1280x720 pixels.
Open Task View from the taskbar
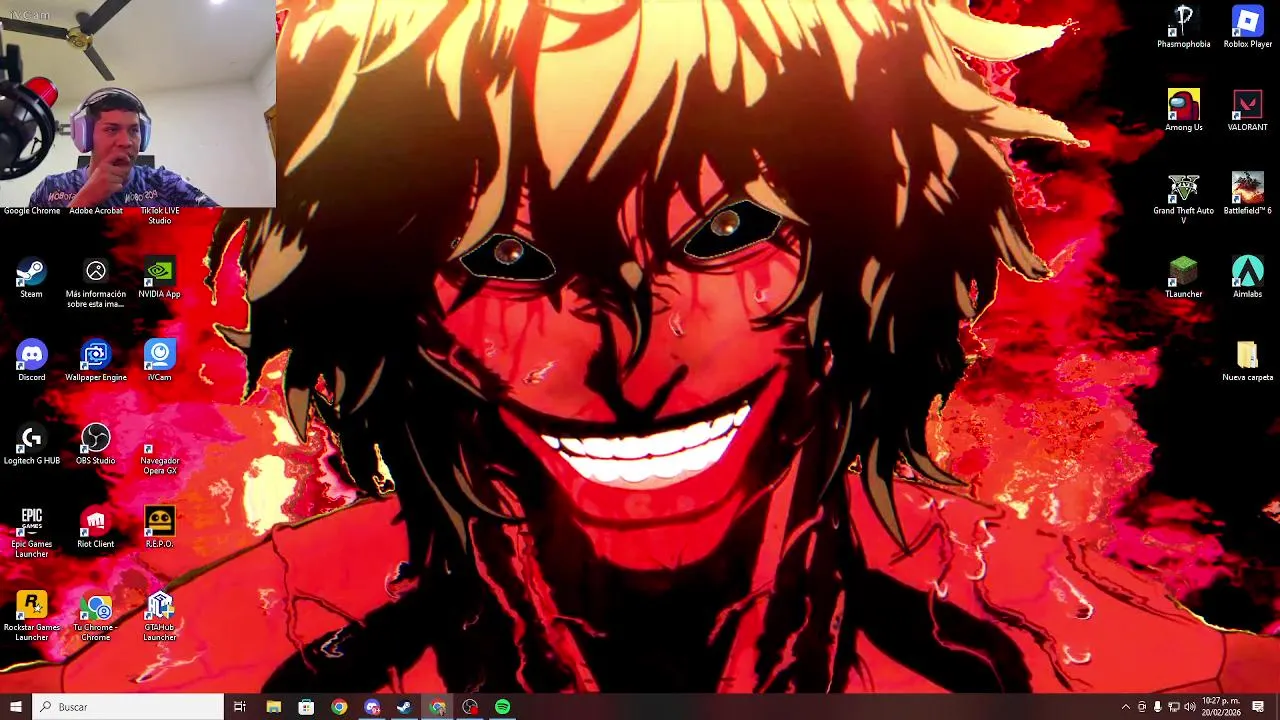(240, 707)
